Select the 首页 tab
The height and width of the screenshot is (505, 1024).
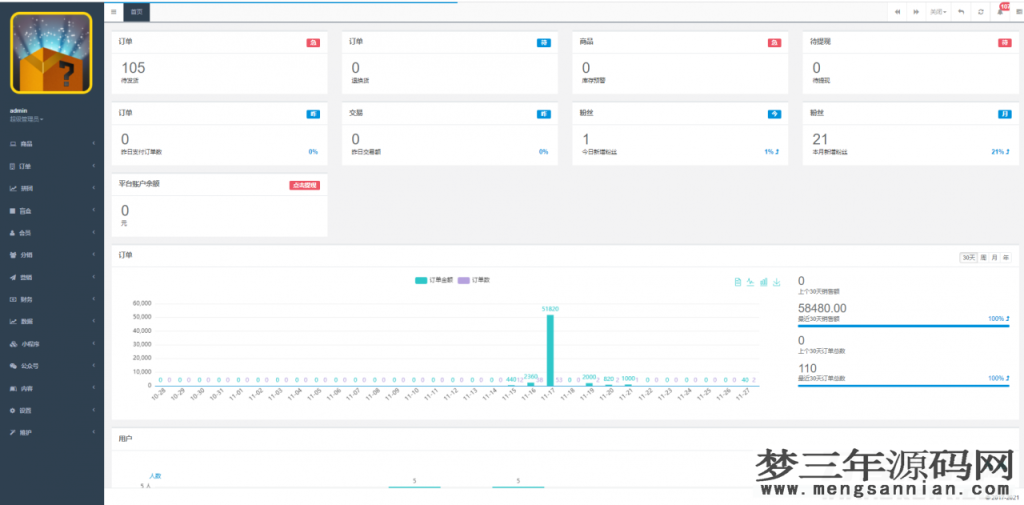tap(136, 12)
